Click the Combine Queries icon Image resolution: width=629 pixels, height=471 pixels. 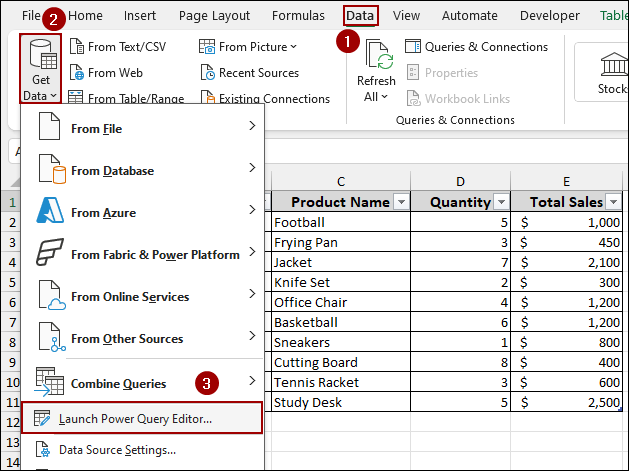click(49, 381)
